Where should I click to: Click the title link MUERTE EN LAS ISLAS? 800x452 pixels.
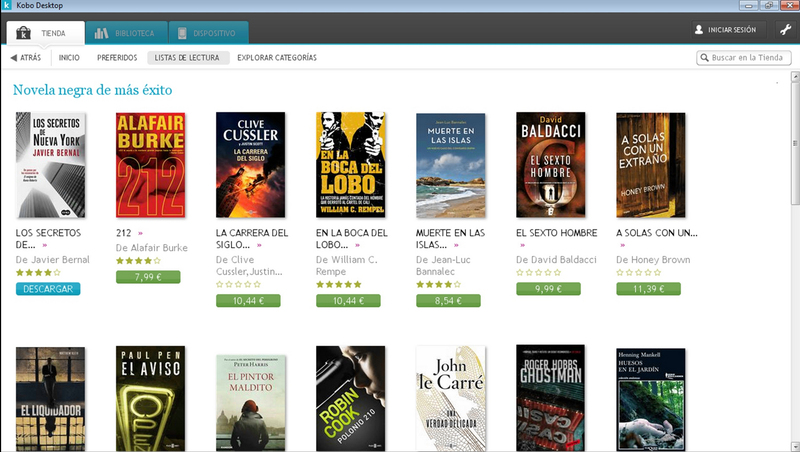tap(451, 238)
